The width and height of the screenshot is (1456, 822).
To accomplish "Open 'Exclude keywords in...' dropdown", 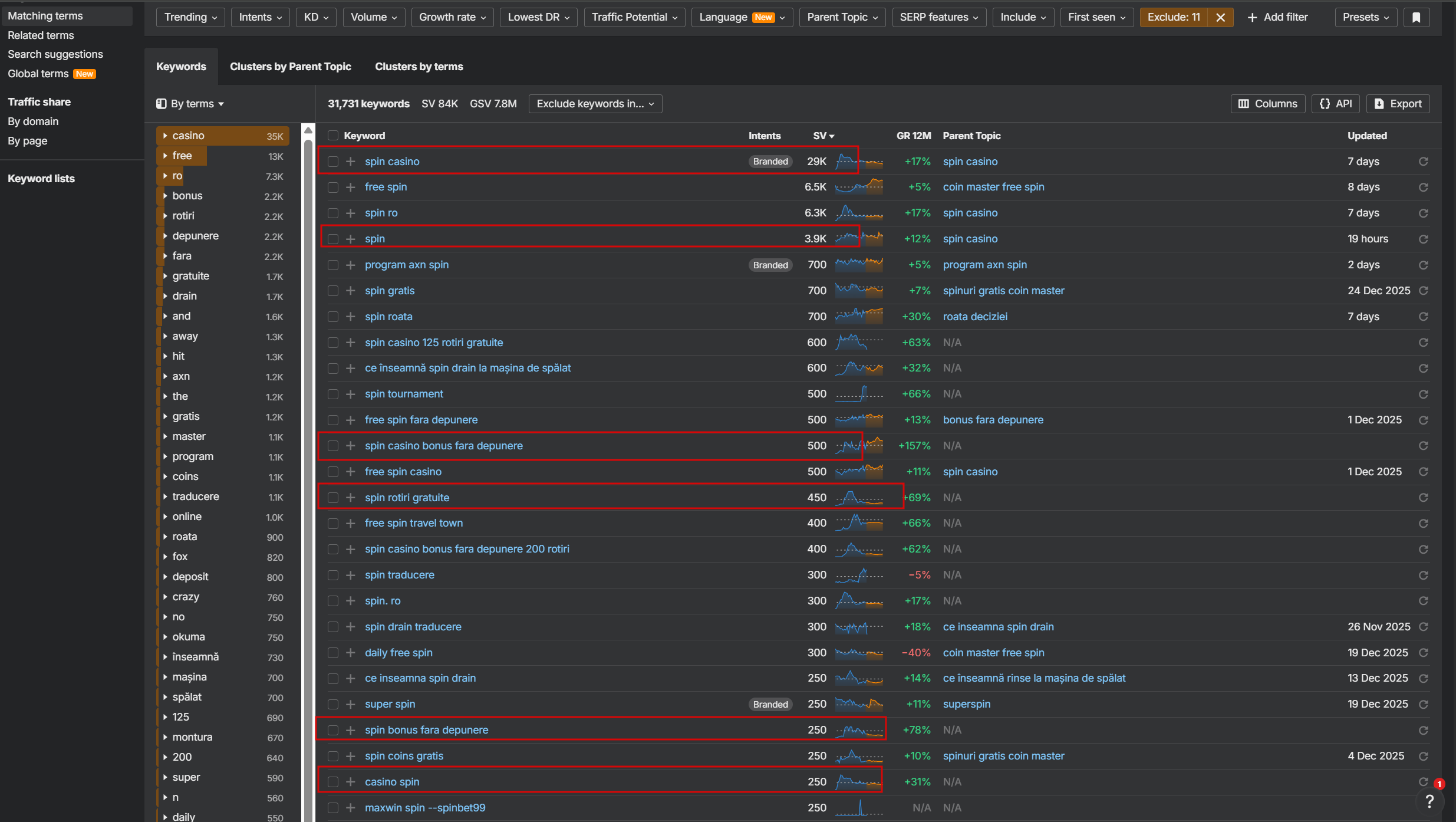I will pos(595,104).
